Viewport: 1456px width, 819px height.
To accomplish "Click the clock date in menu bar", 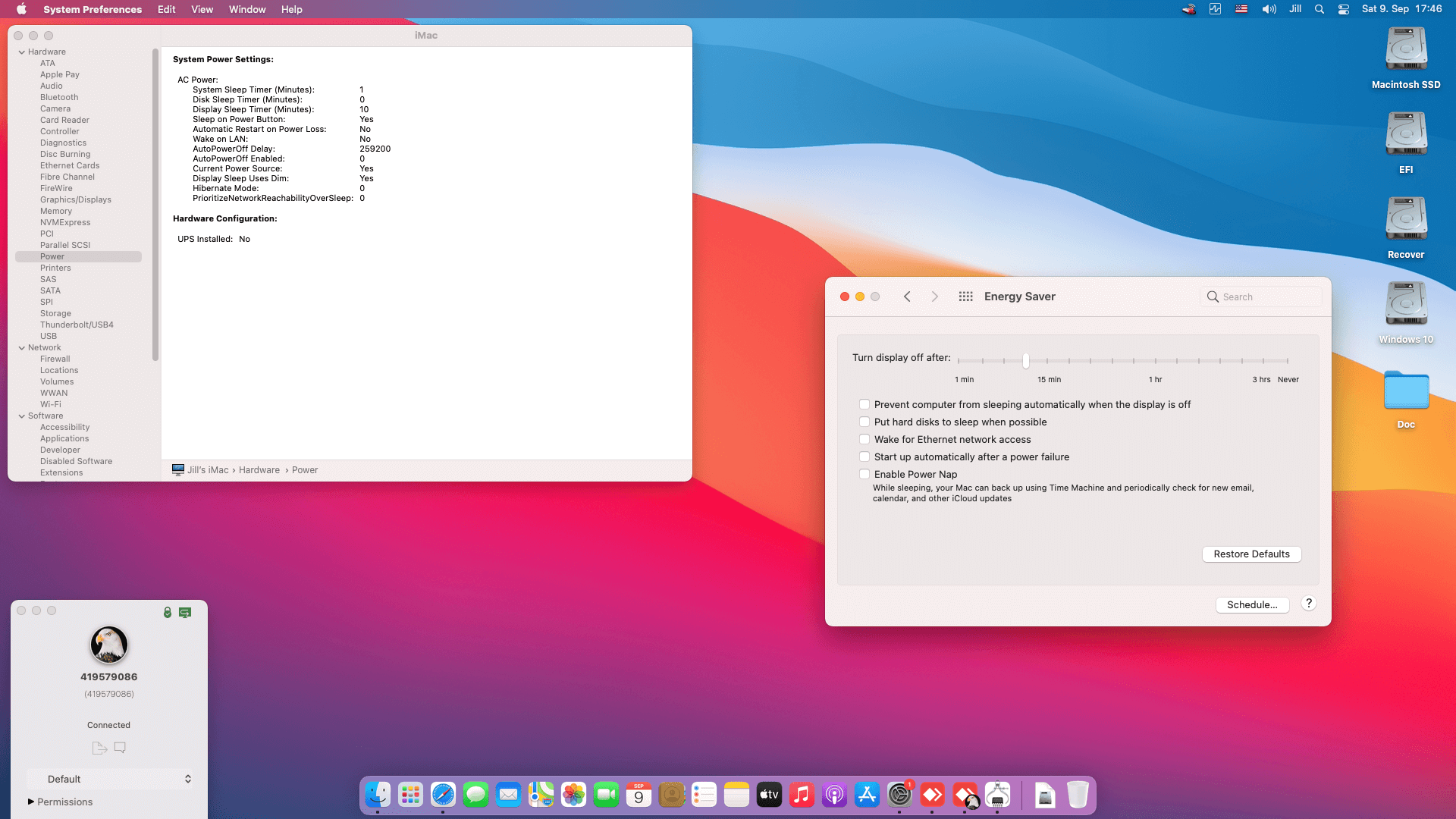I will 1401,9.
